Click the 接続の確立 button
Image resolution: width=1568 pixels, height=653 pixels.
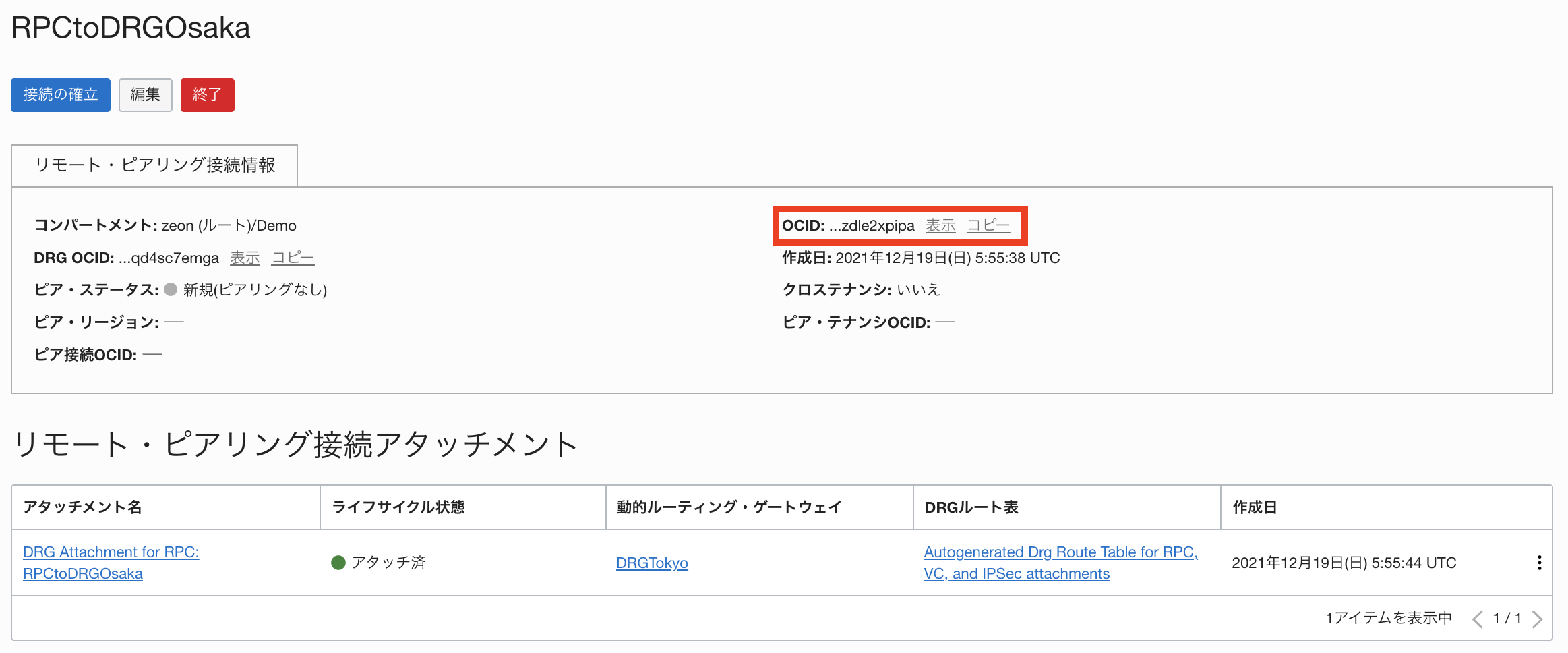coord(60,94)
